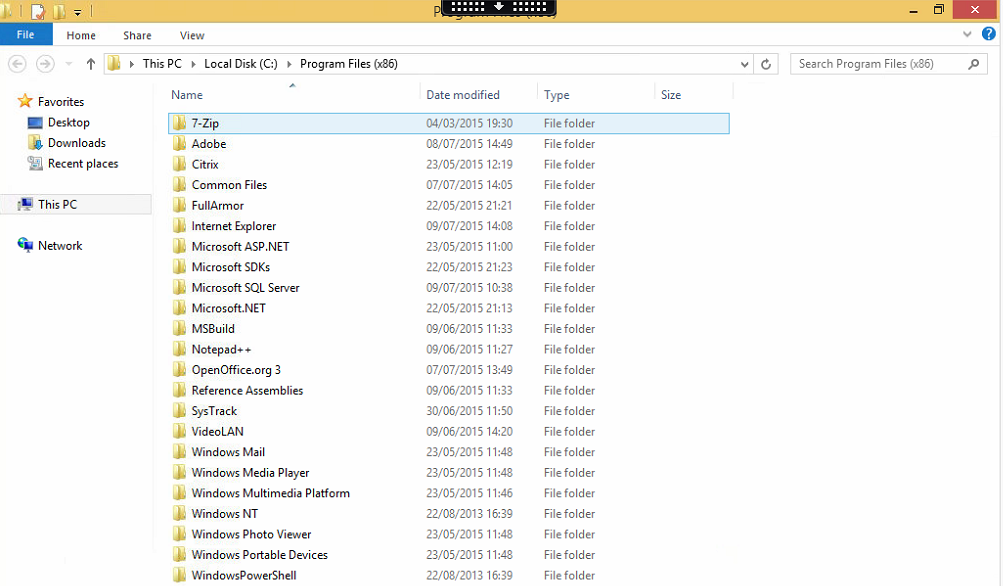The height and width of the screenshot is (586, 1003).
Task: Select the Adobe folder icon
Action: pyautogui.click(x=180, y=143)
